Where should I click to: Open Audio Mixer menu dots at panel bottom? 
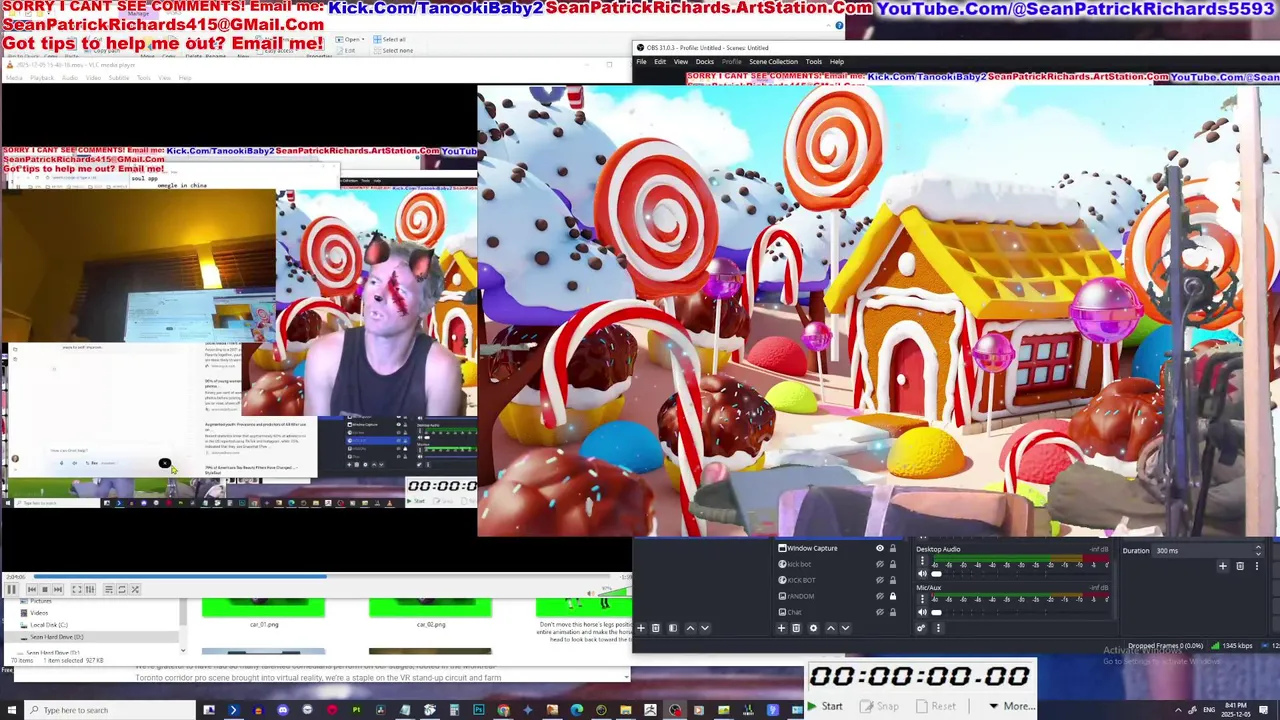point(938,628)
